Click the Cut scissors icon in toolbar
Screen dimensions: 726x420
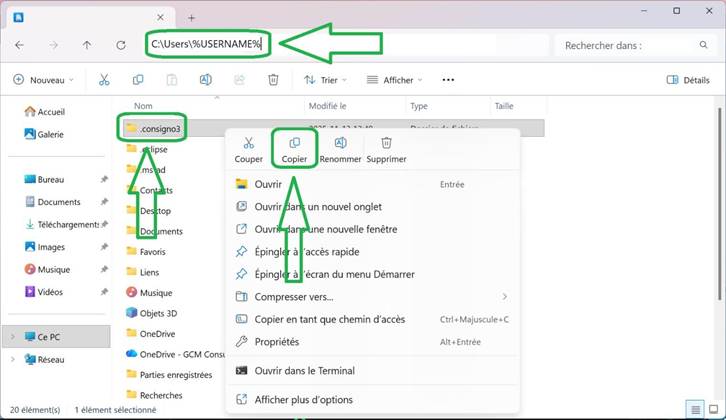(104, 80)
